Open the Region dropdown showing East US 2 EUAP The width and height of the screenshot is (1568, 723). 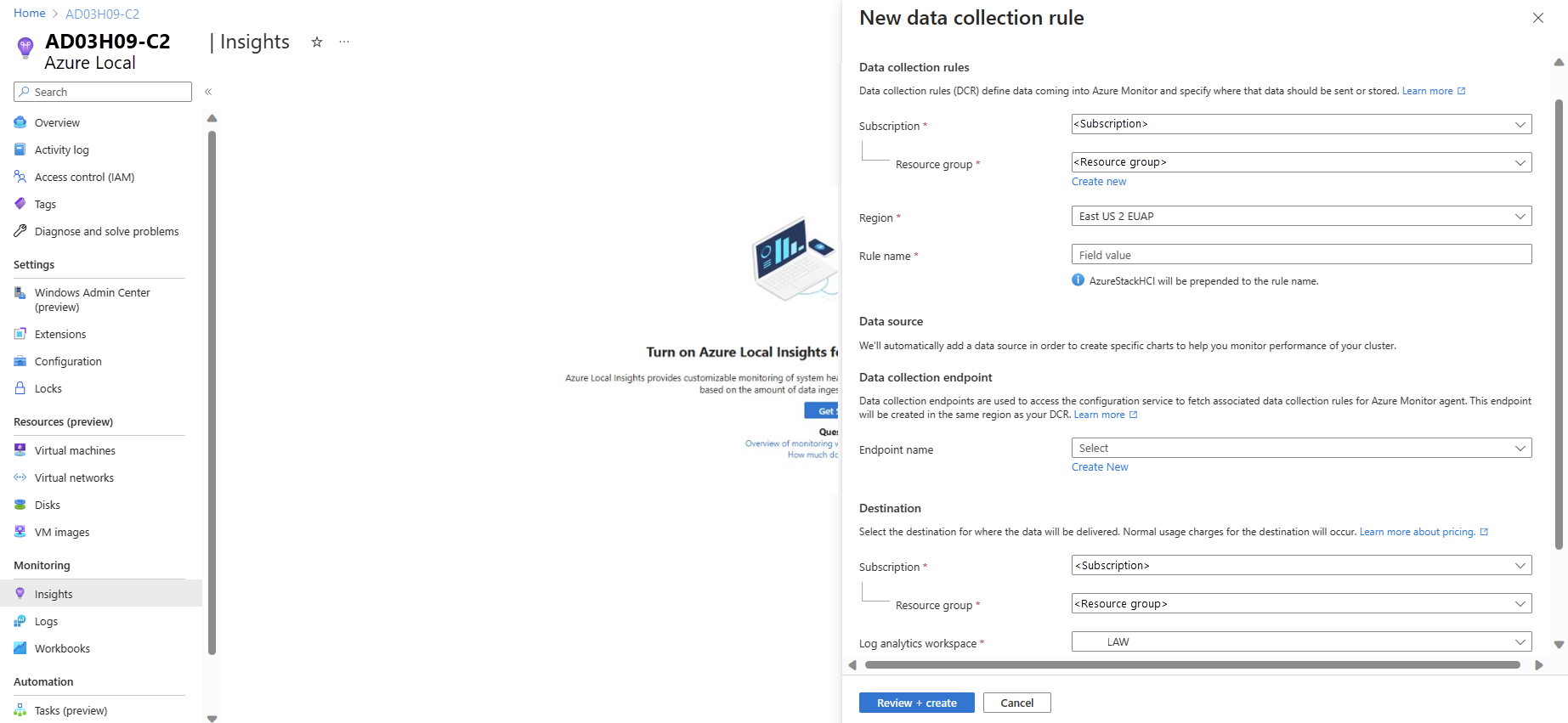pyautogui.click(x=1301, y=217)
